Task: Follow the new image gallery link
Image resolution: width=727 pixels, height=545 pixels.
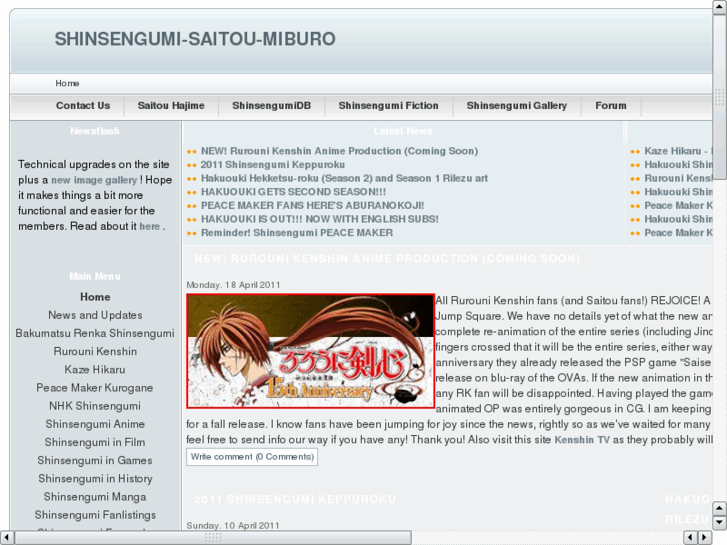Action: pos(94,180)
